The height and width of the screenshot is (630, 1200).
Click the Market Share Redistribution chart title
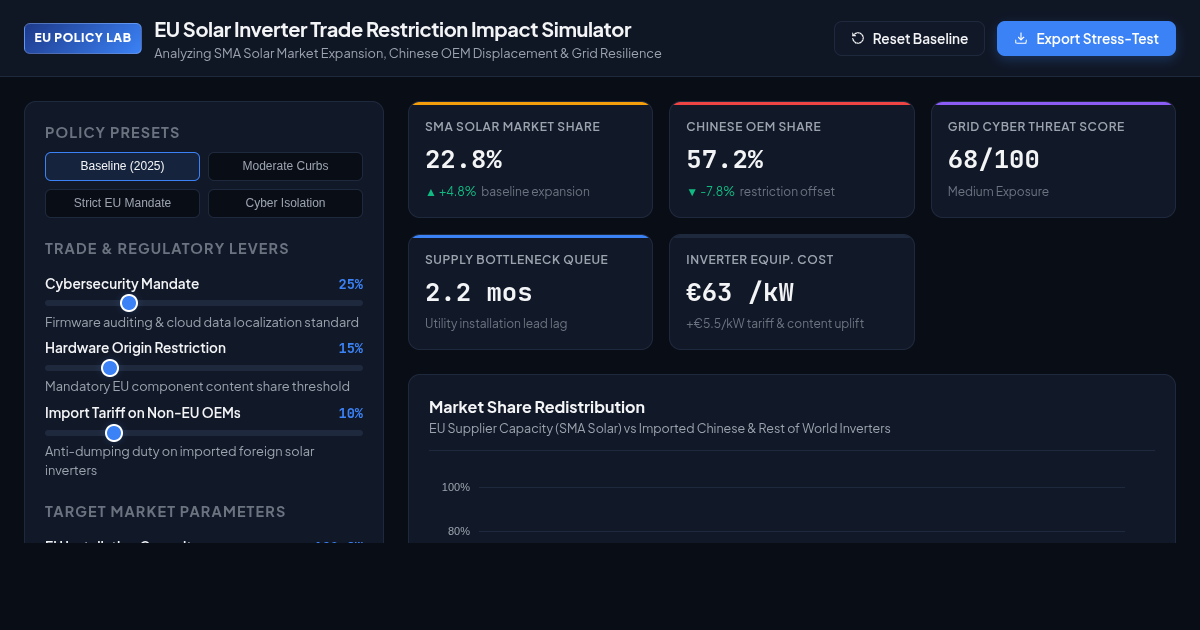click(x=537, y=407)
